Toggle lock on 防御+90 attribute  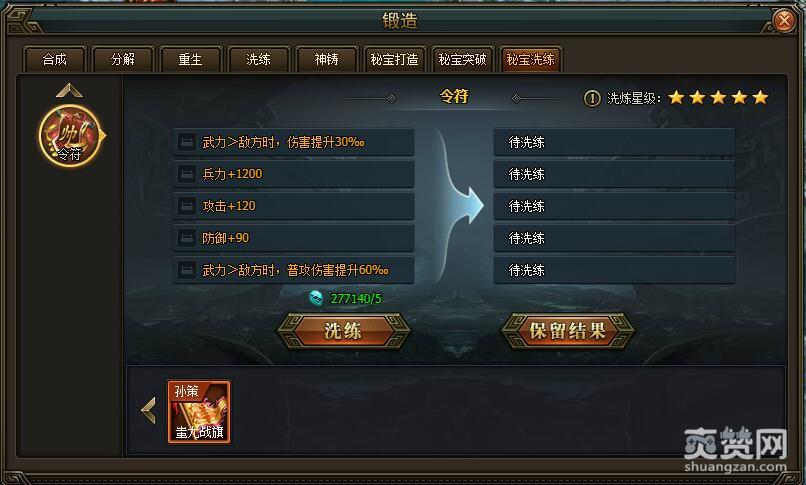186,238
